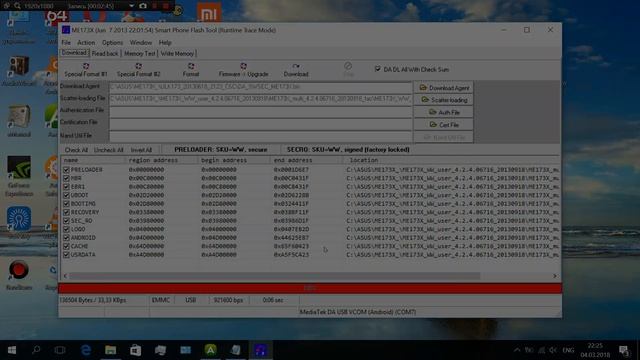This screenshot has width=640, height=360.
Task: Open the Help menu
Action: [x=165, y=42]
